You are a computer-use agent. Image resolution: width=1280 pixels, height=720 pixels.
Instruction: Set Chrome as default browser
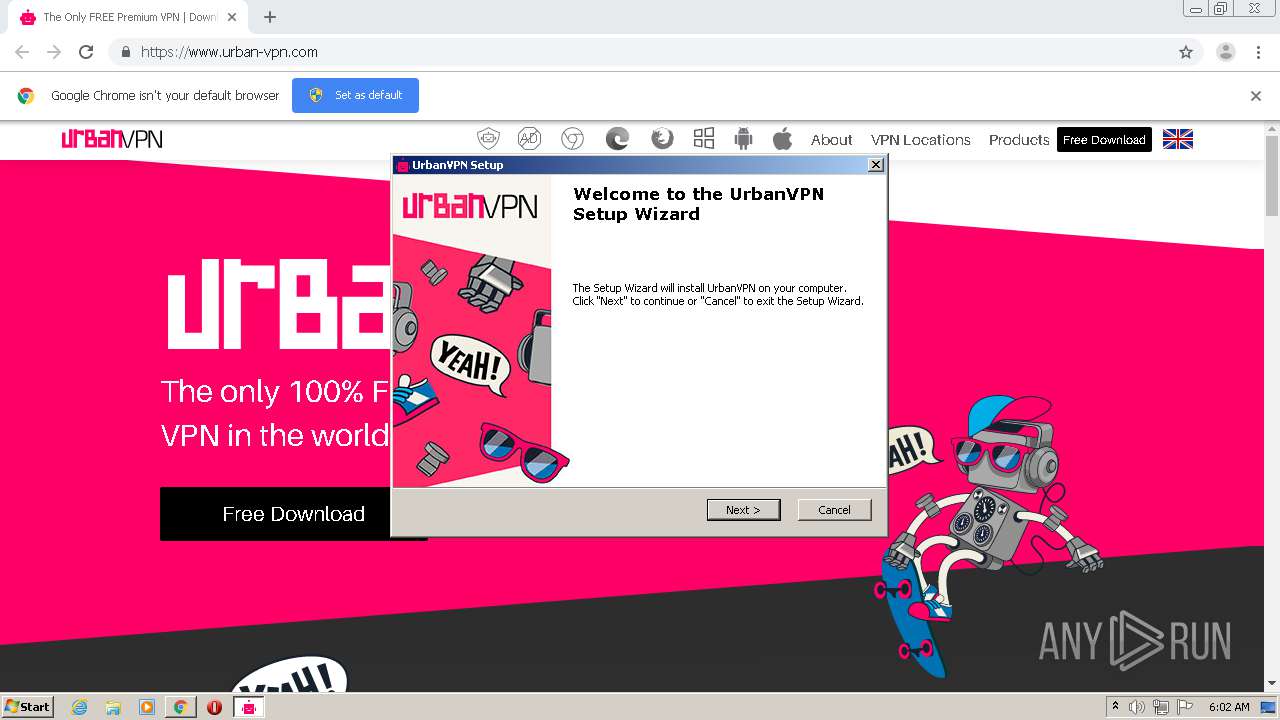coord(355,95)
